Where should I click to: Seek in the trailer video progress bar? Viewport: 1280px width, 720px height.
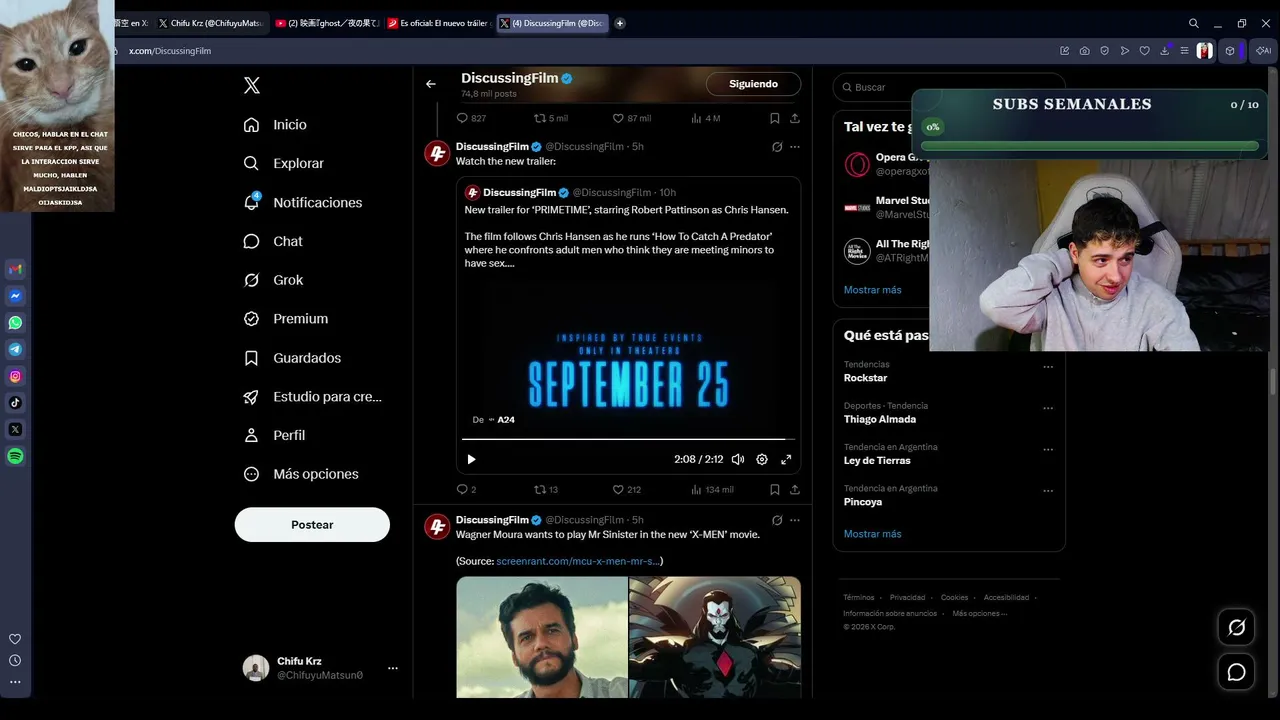coord(629,439)
